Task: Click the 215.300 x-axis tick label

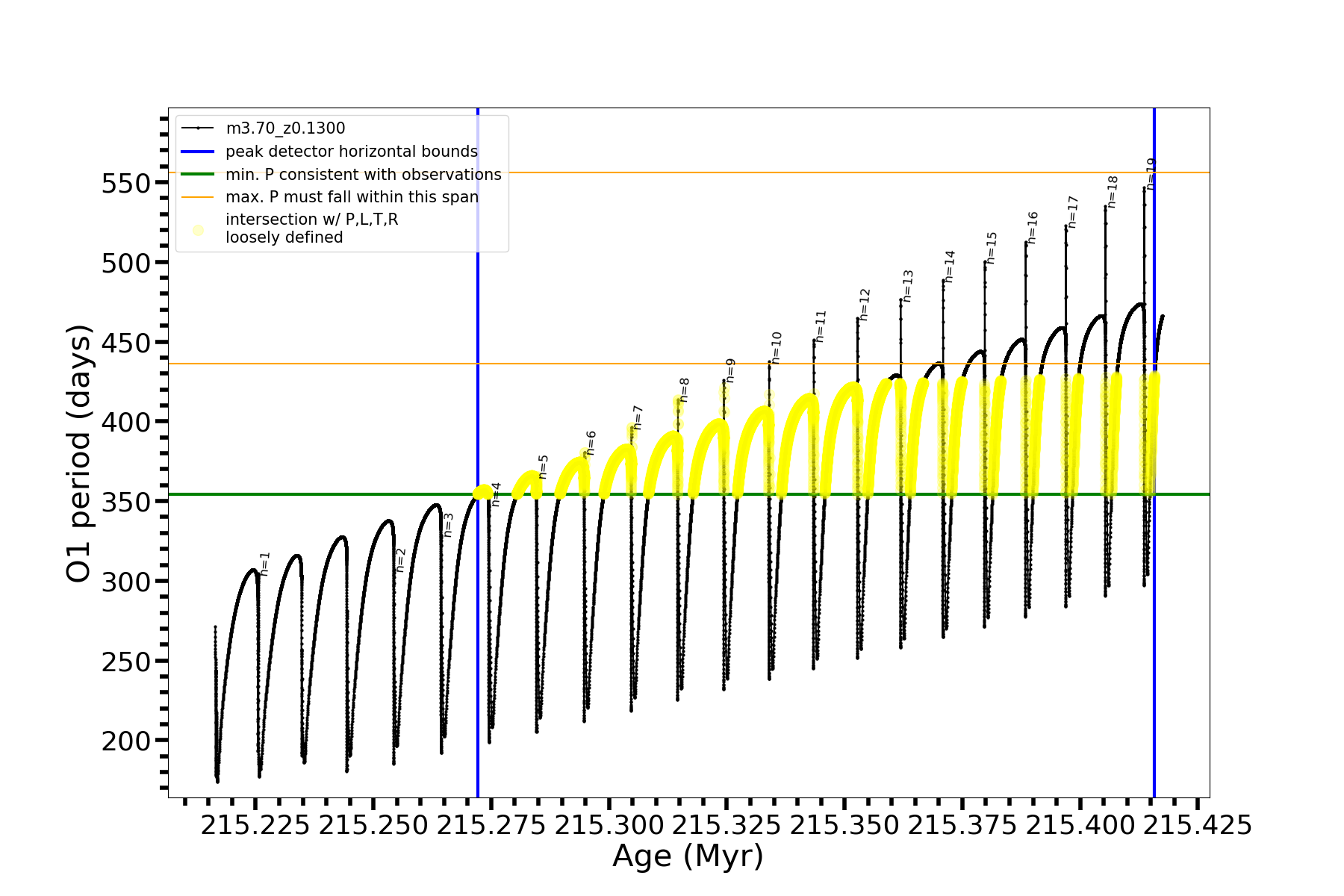Action: coord(609,825)
